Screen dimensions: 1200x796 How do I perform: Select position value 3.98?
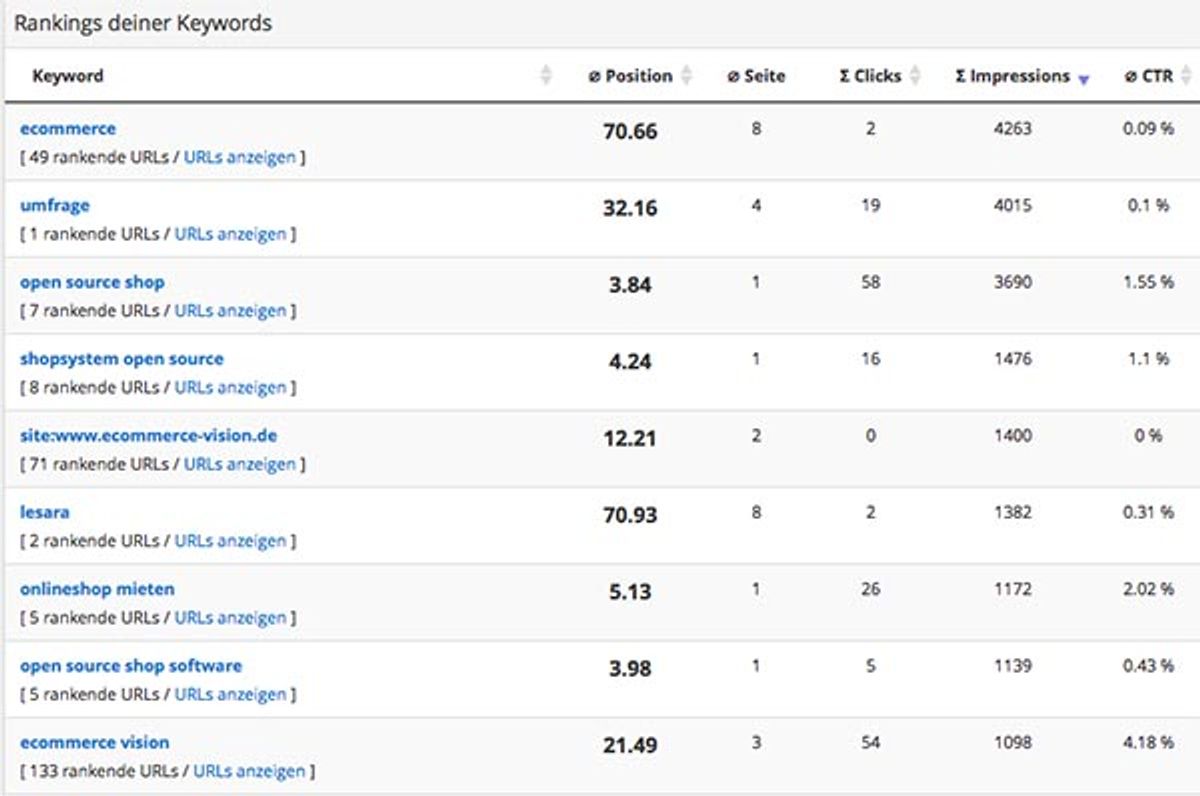click(x=630, y=668)
